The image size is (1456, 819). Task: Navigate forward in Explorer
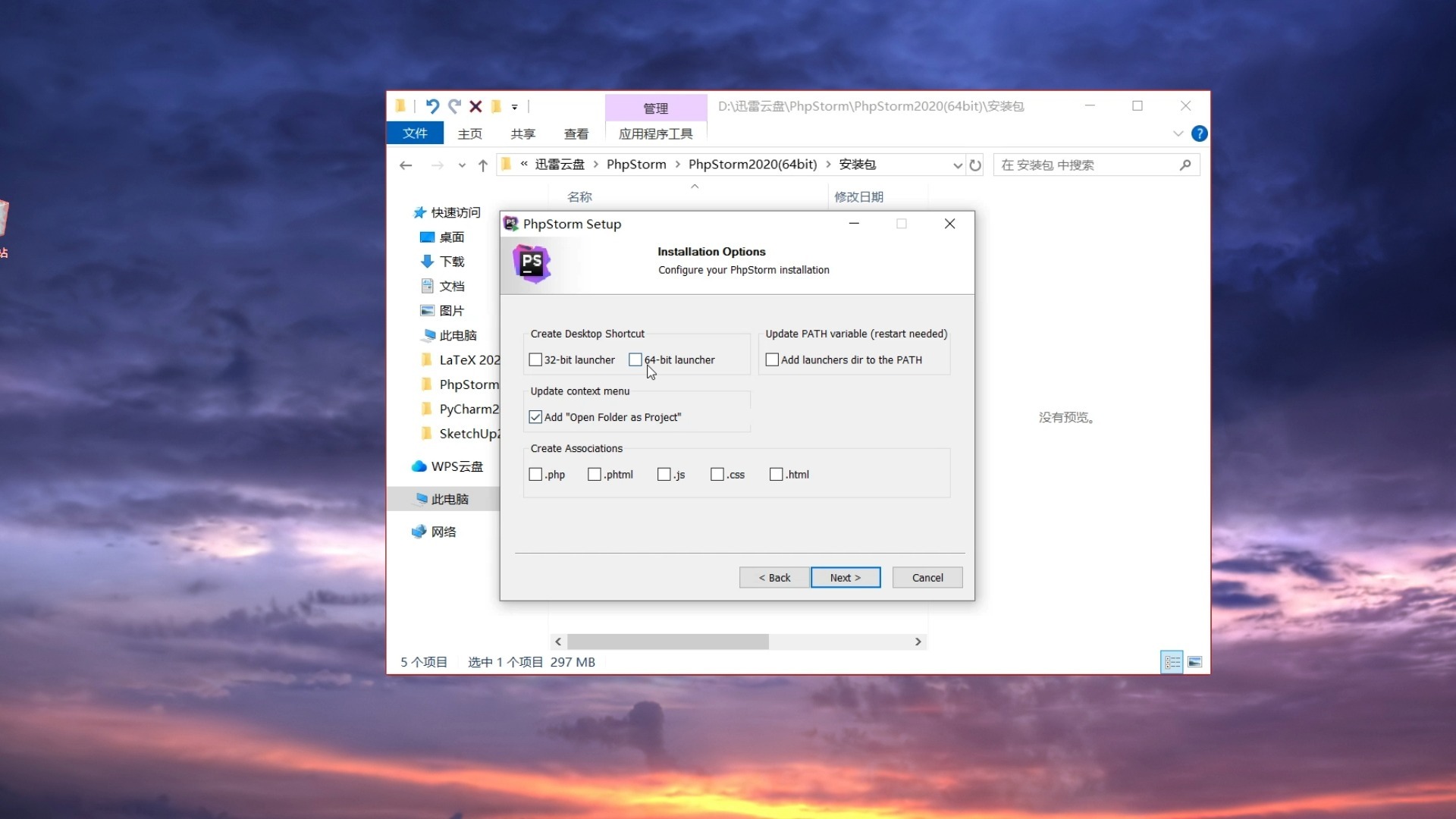[437, 165]
